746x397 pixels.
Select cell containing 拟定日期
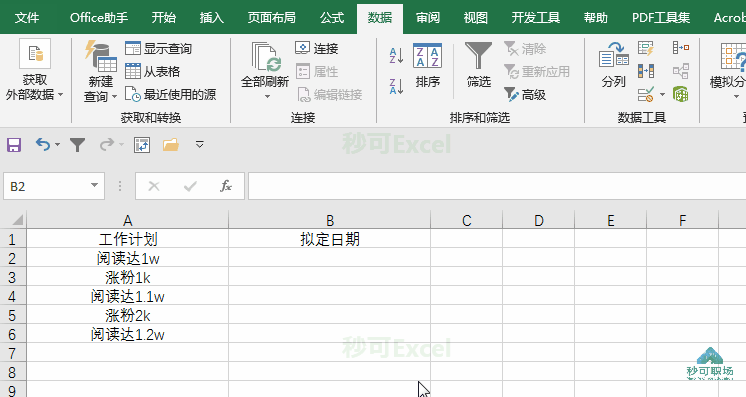tap(330, 238)
